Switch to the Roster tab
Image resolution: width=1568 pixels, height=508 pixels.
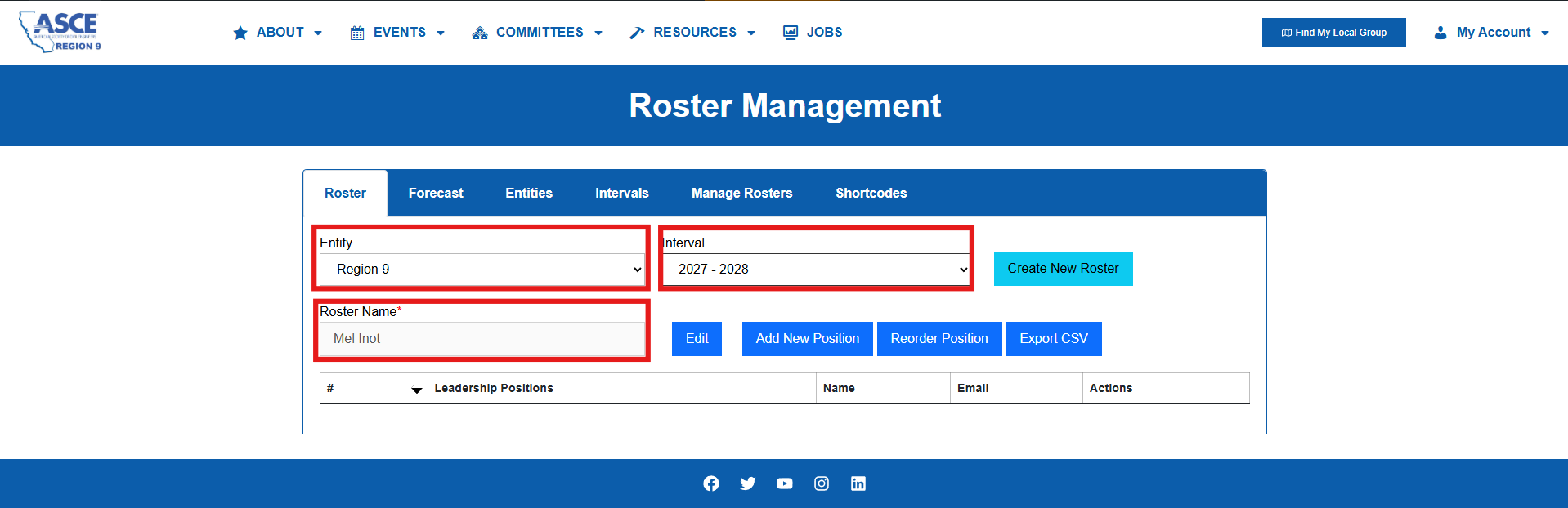tap(345, 193)
